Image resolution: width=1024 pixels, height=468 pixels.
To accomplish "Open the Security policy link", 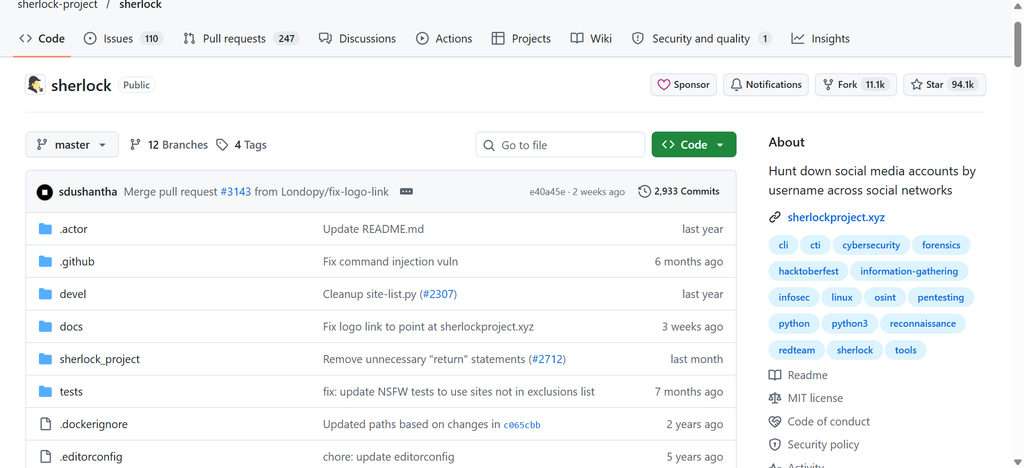I will (x=814, y=445).
